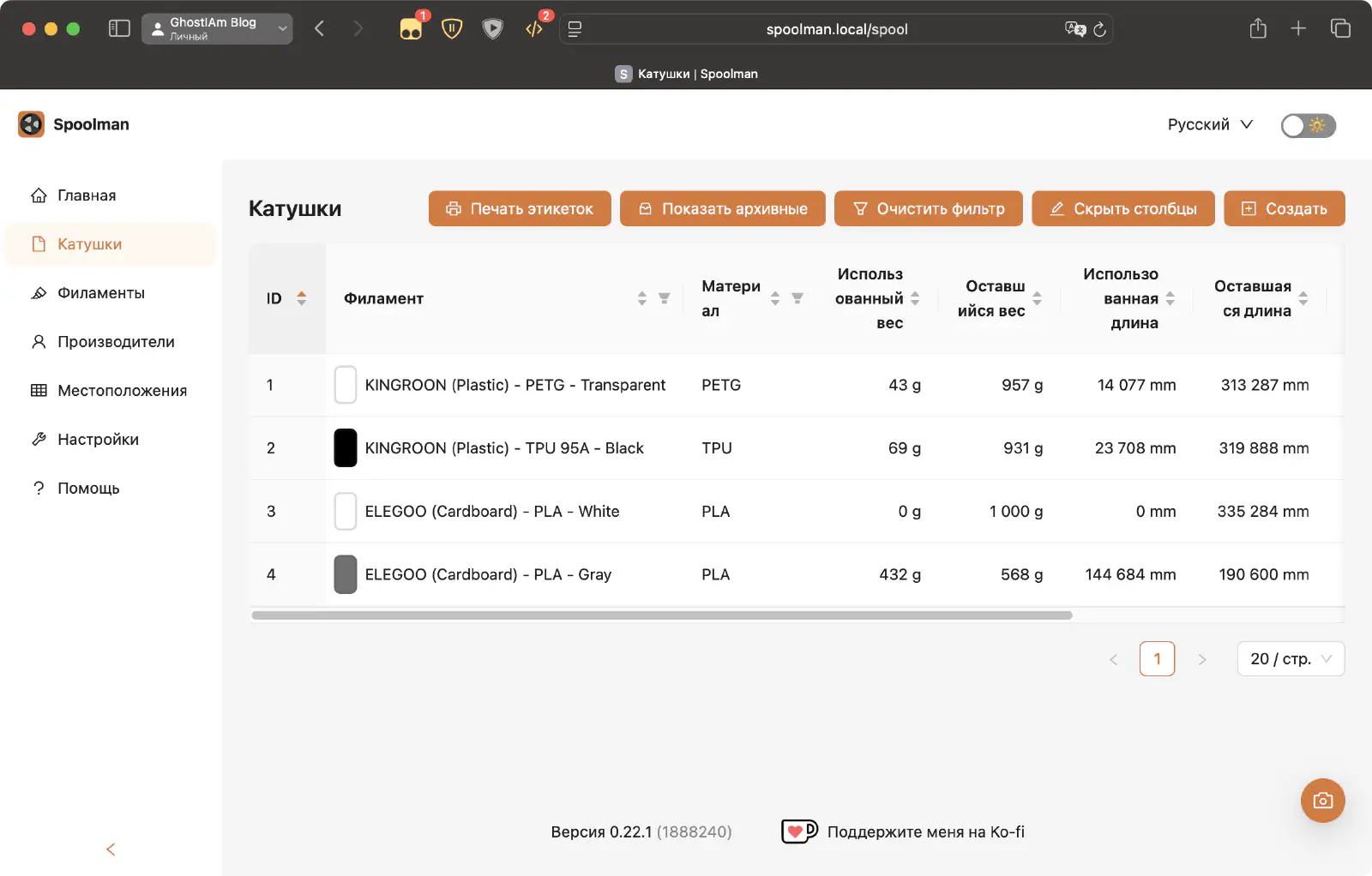This screenshot has height=876, width=1372.
Task: Open Филаменты in the sidebar
Action: (x=101, y=293)
